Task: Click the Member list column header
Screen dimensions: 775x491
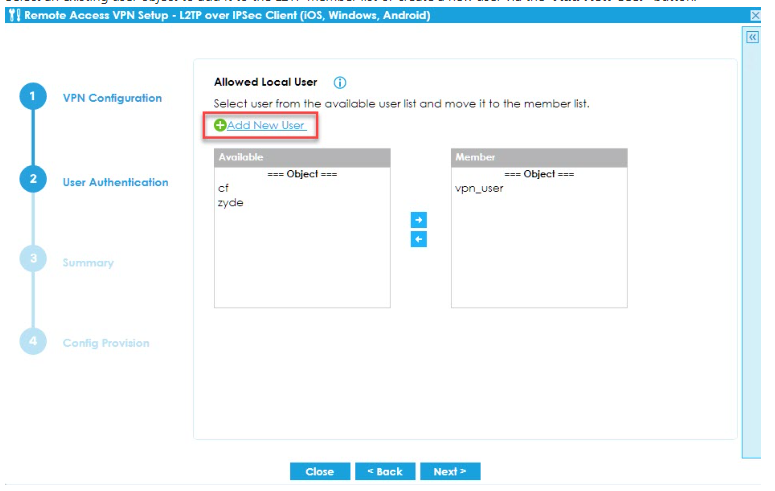Action: click(539, 158)
